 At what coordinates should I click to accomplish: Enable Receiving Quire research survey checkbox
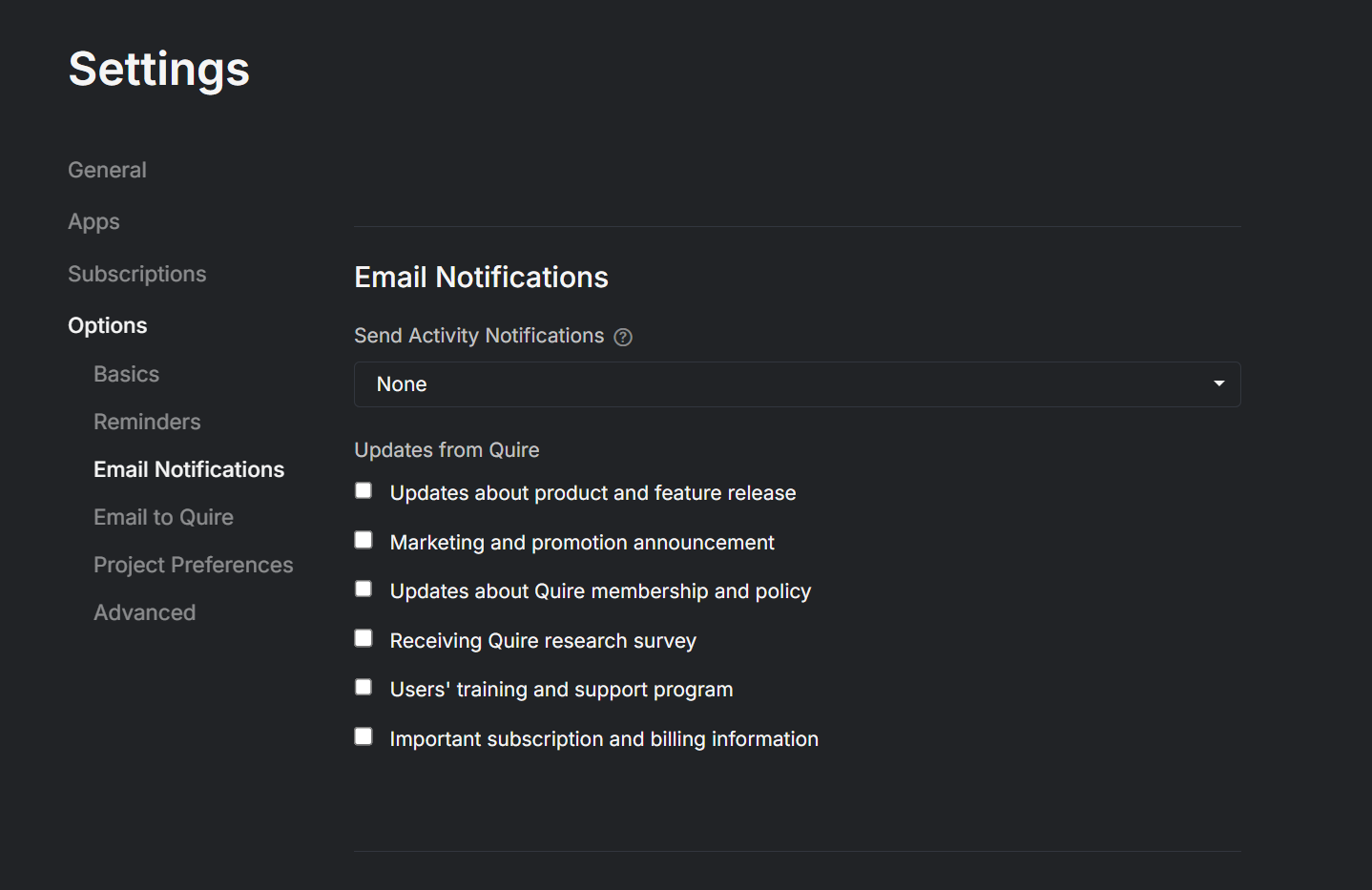click(364, 638)
